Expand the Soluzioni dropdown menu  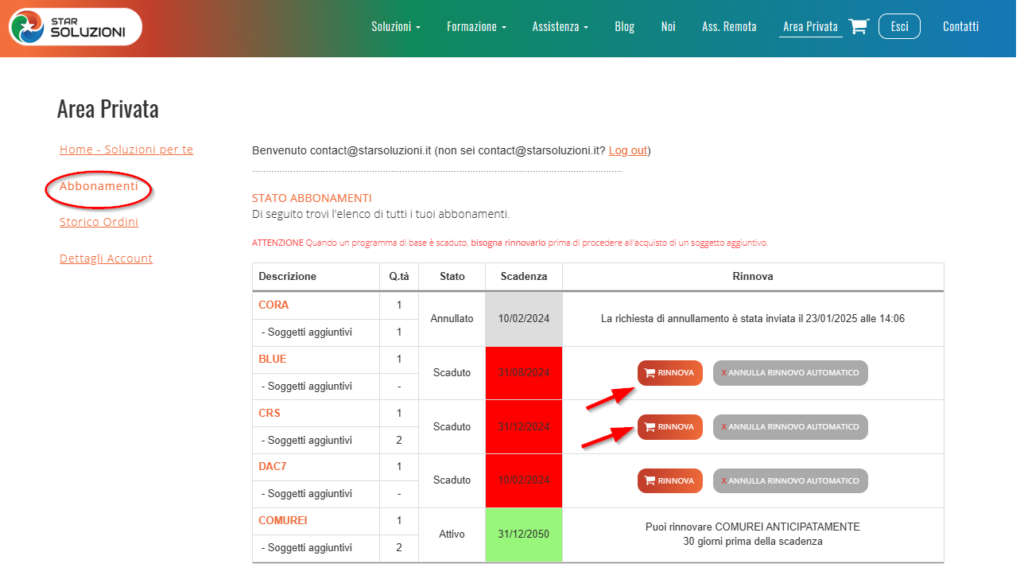[x=396, y=27]
